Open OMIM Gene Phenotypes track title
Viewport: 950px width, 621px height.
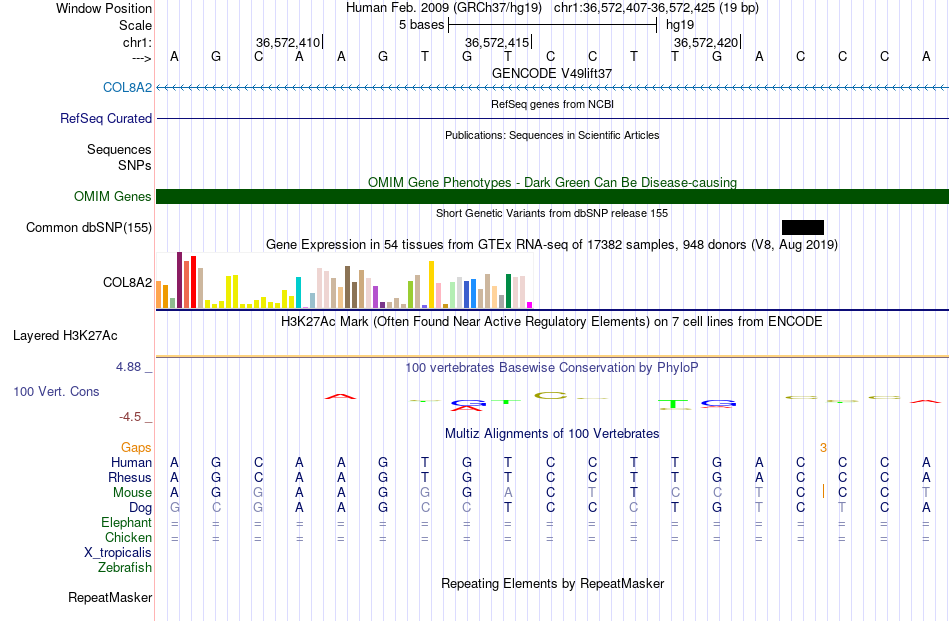(x=553, y=182)
